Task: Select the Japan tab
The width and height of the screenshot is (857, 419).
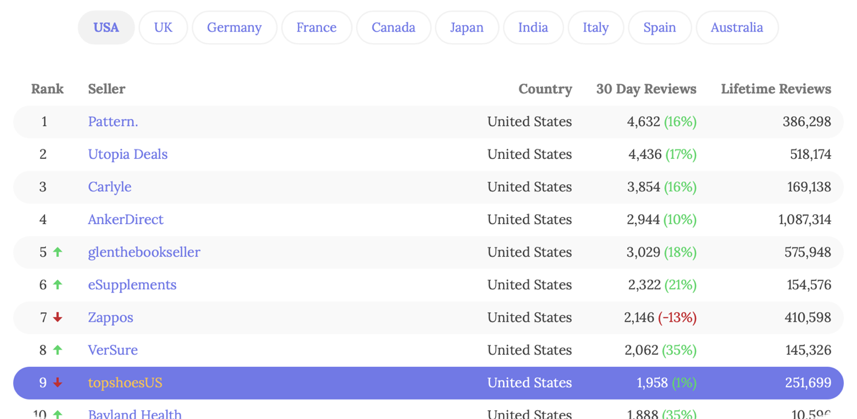Action: tap(466, 28)
